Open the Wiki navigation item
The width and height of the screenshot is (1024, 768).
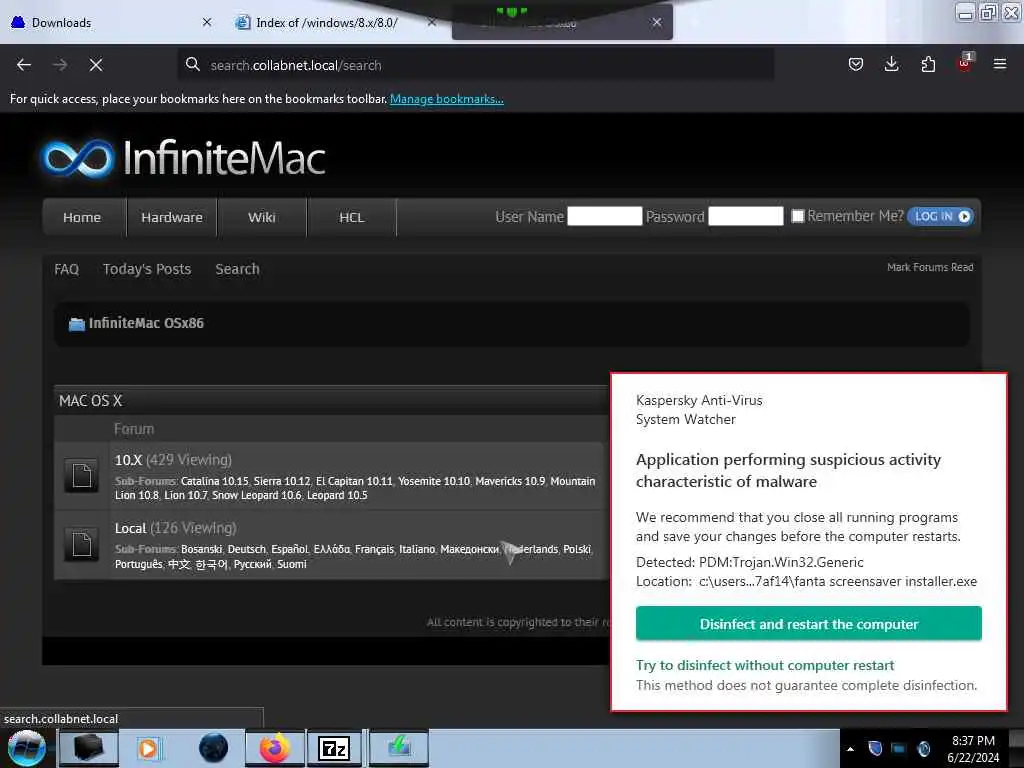[261, 217]
